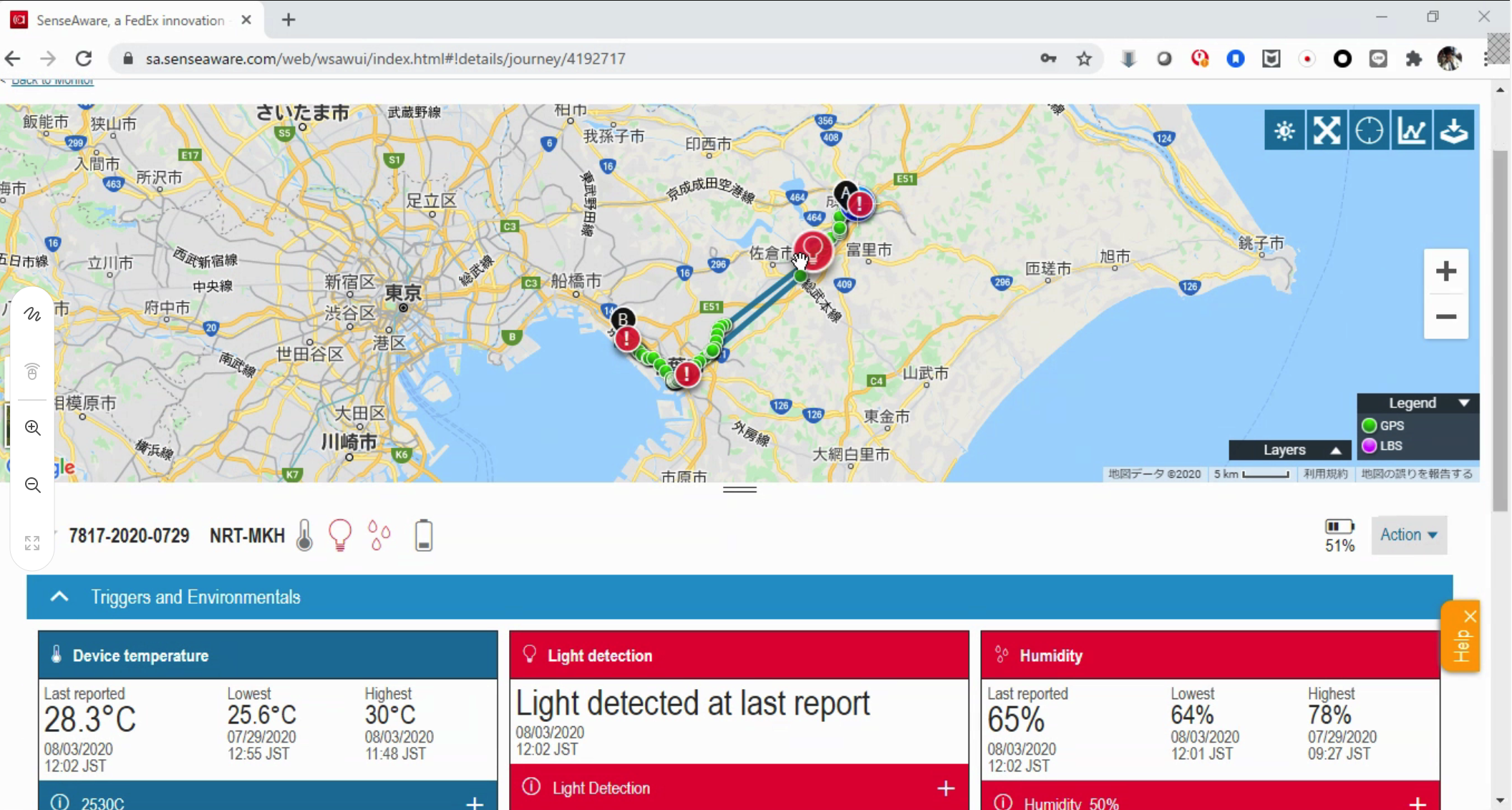Click the thermometer sensor icon beside NRT-MKH
The height and width of the screenshot is (810, 1512).
click(x=305, y=535)
